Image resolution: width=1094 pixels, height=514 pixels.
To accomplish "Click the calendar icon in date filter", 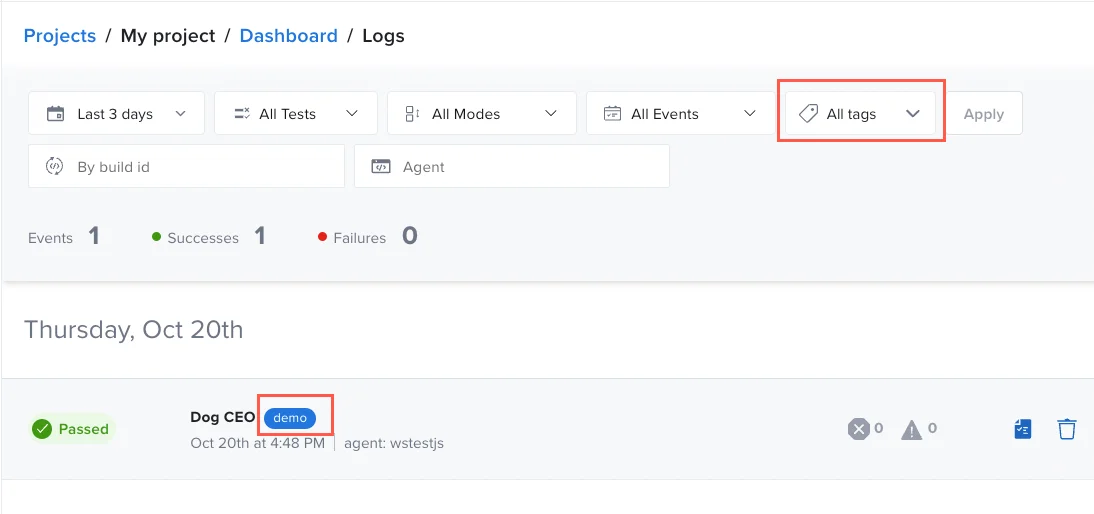I will (56, 114).
